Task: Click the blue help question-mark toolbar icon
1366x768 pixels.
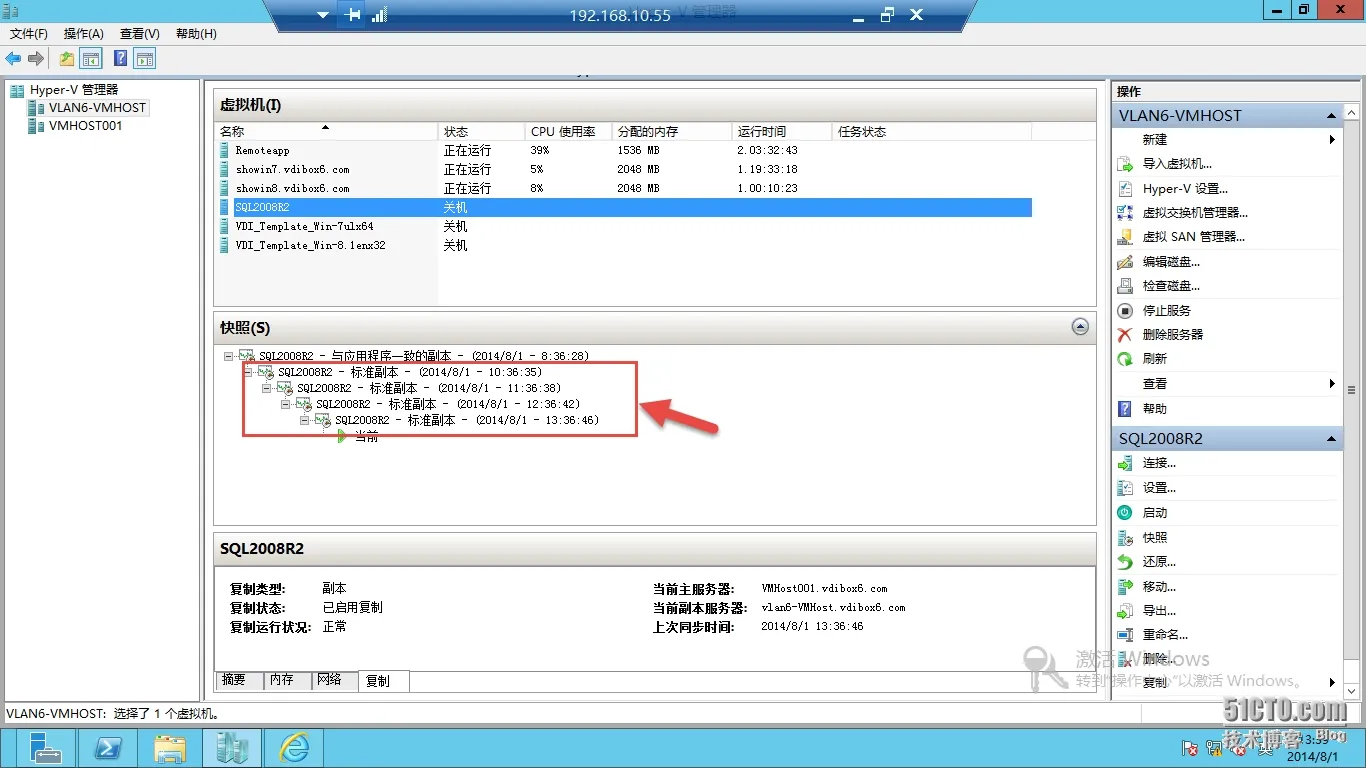Action: coord(120,59)
